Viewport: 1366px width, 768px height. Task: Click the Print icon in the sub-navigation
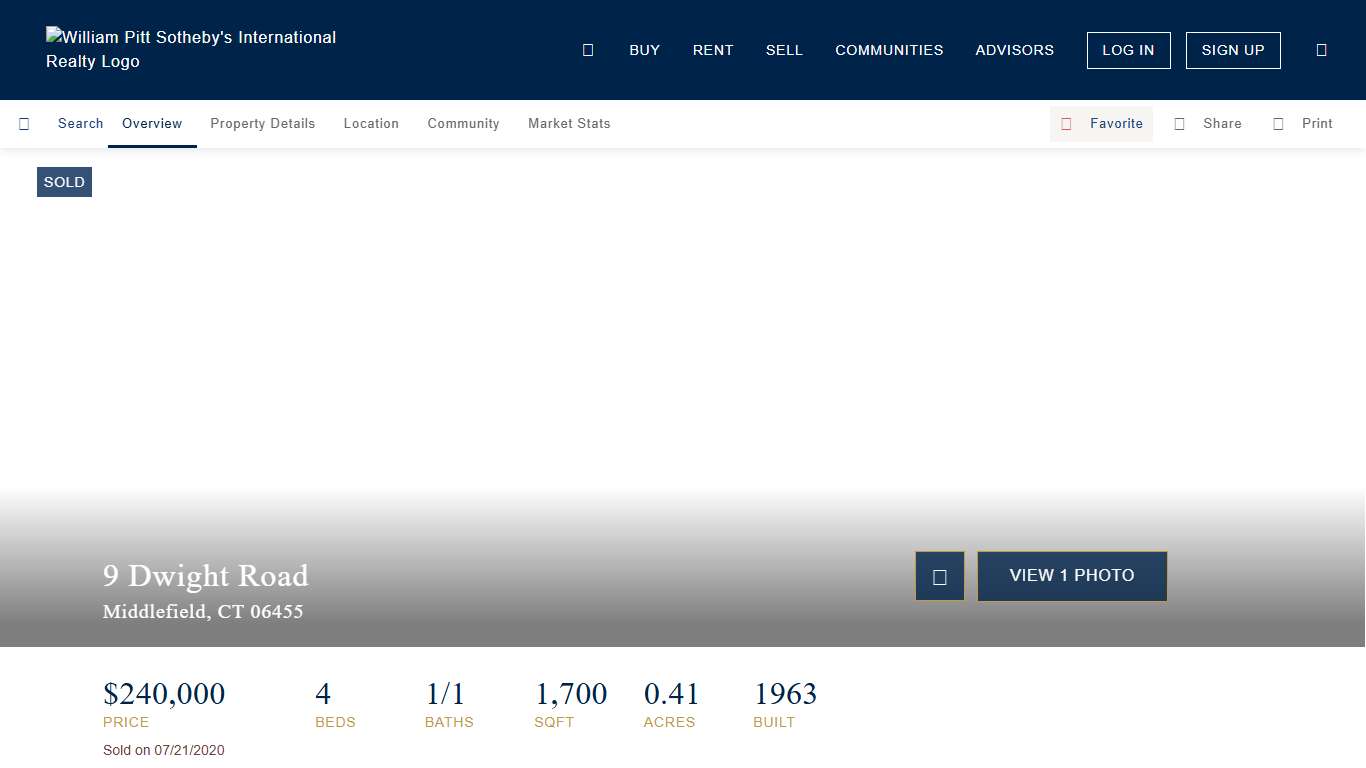1278,124
